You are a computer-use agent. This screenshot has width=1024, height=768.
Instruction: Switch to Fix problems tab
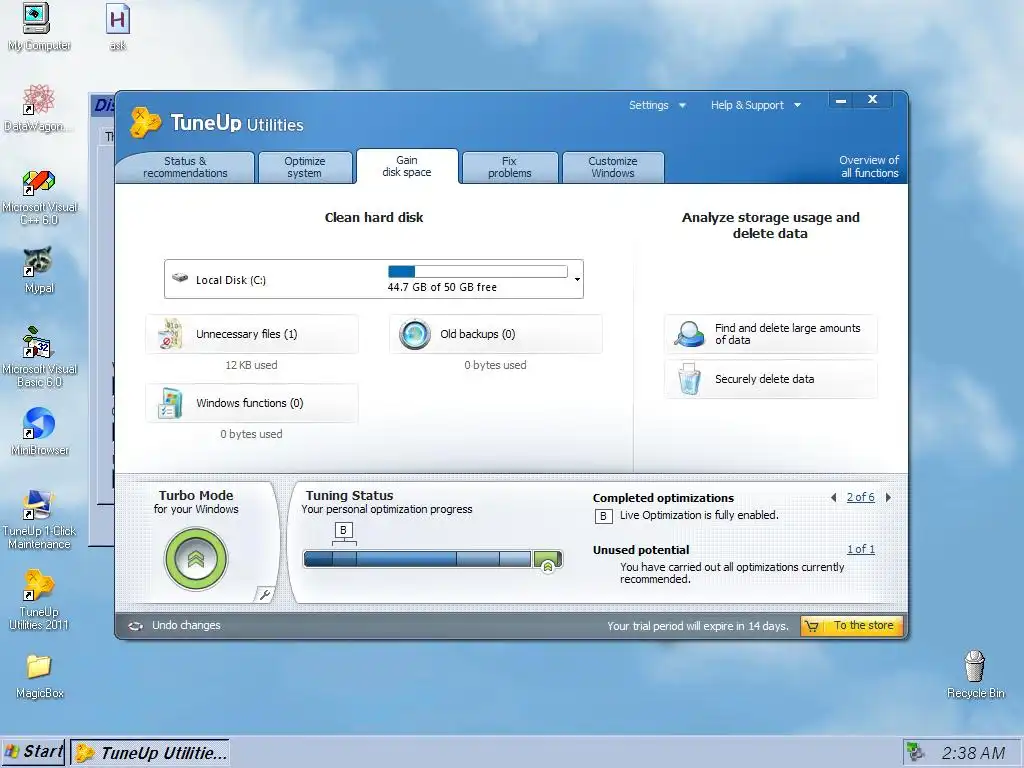[509, 167]
